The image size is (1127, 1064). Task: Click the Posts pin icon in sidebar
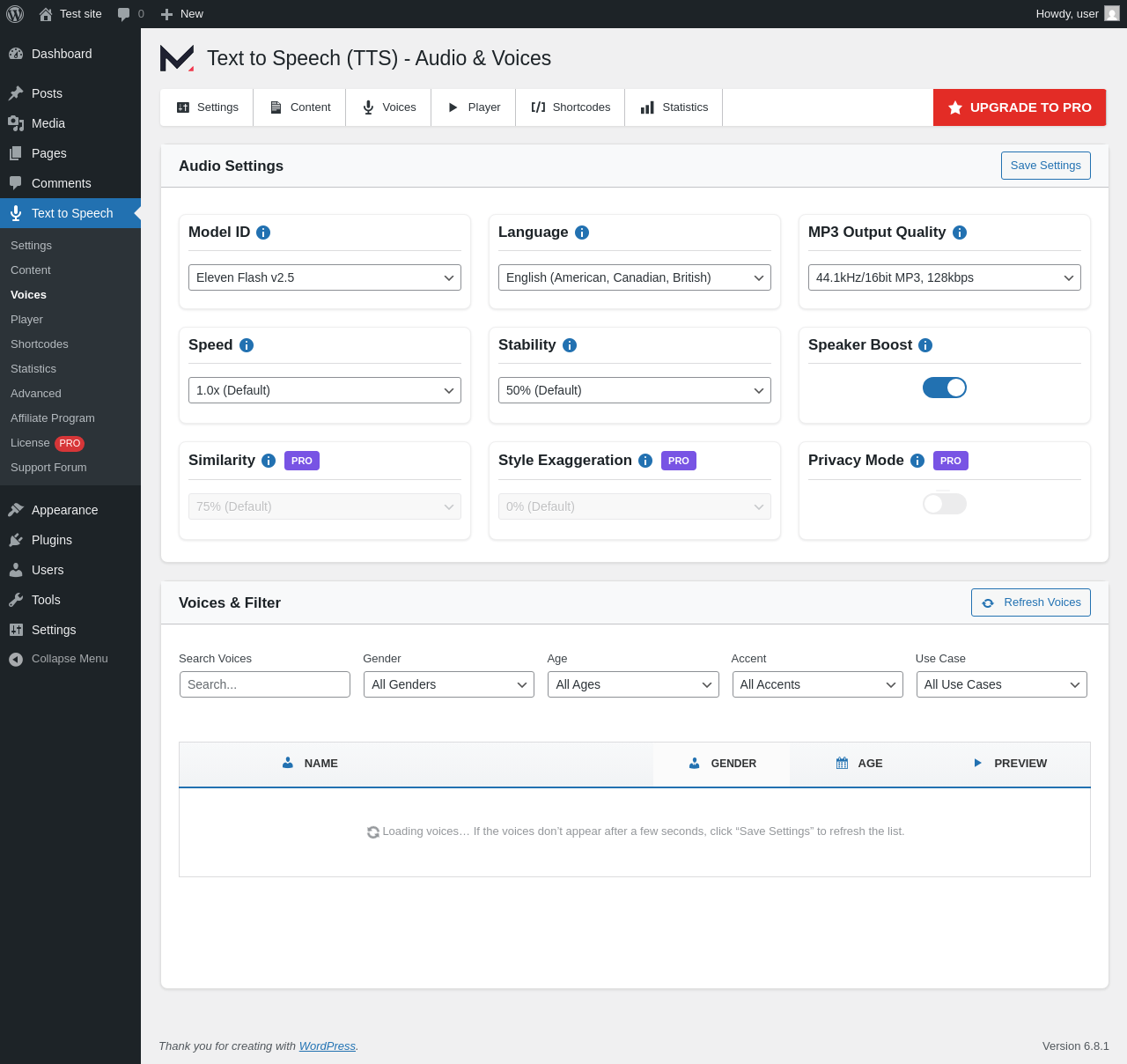(x=16, y=93)
